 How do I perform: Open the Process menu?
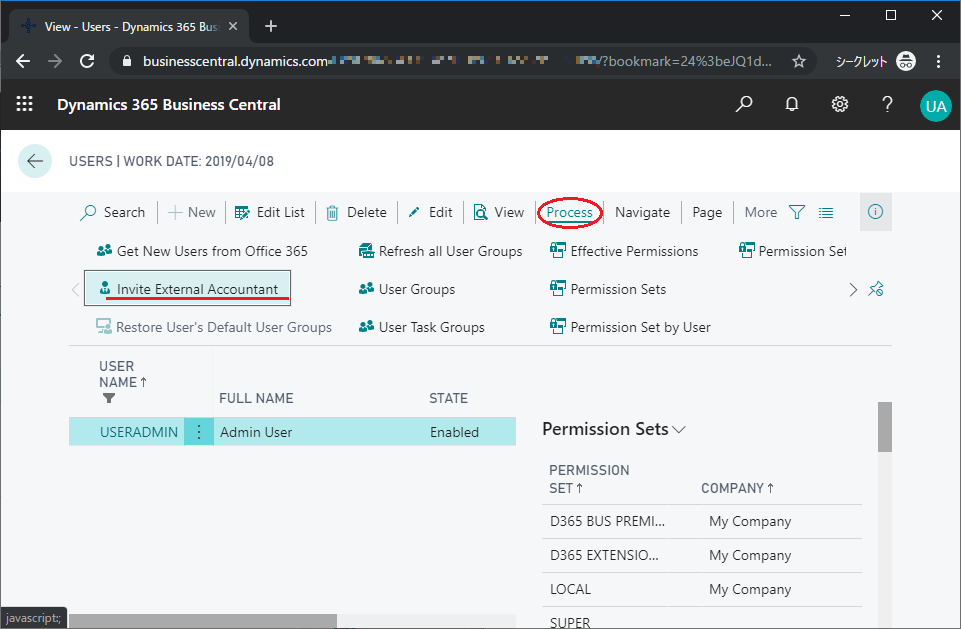pyautogui.click(x=569, y=212)
